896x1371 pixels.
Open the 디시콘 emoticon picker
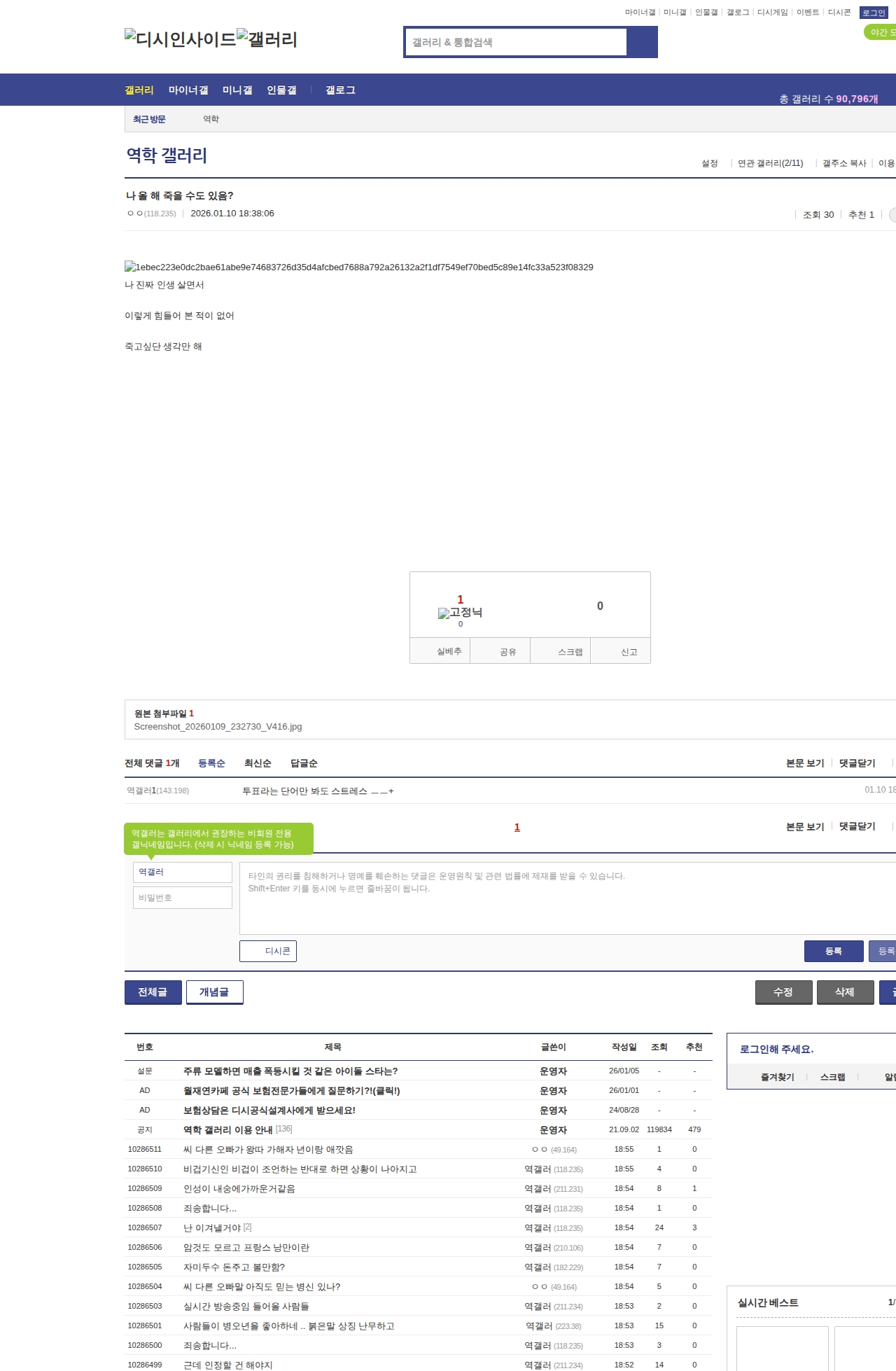tap(268, 951)
